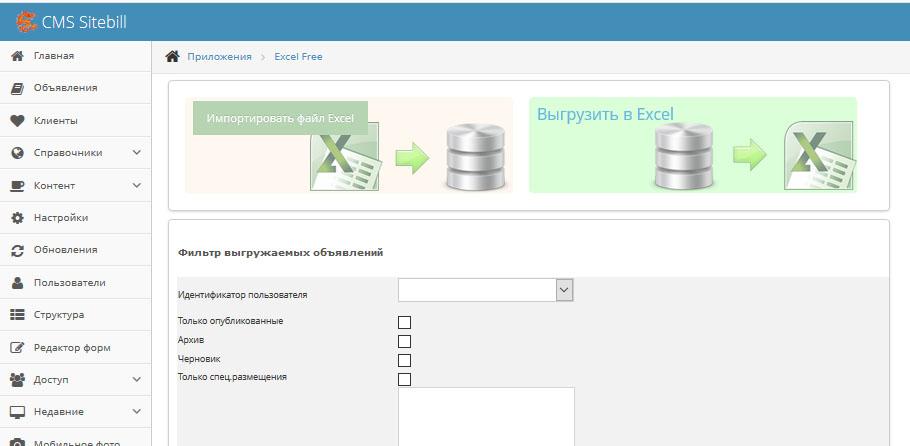Viewport: 910px width, 446px height.
Task: Click the gear icon beside Настройки
Action: coord(17,218)
